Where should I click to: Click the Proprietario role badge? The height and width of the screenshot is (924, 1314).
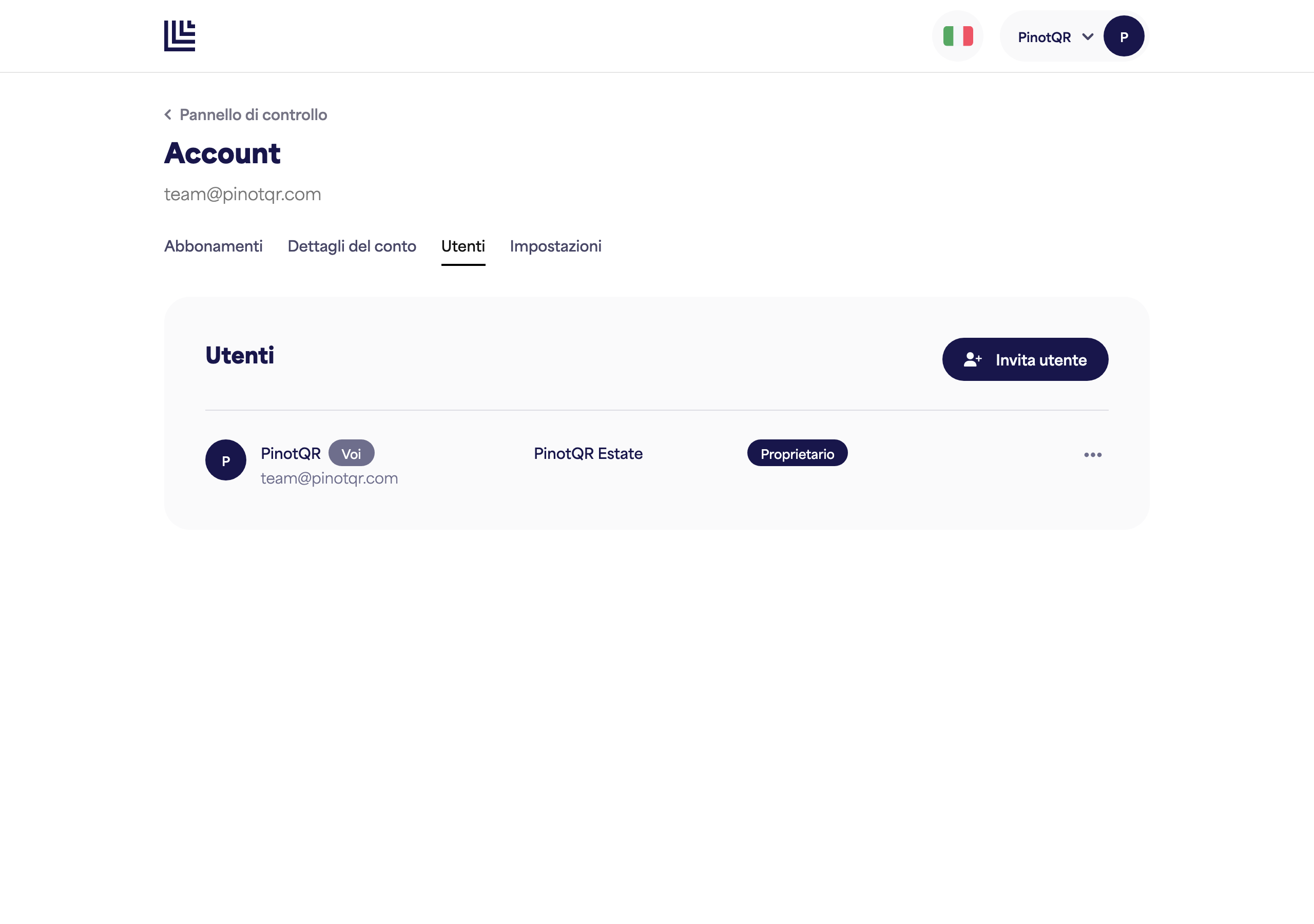[x=797, y=453]
